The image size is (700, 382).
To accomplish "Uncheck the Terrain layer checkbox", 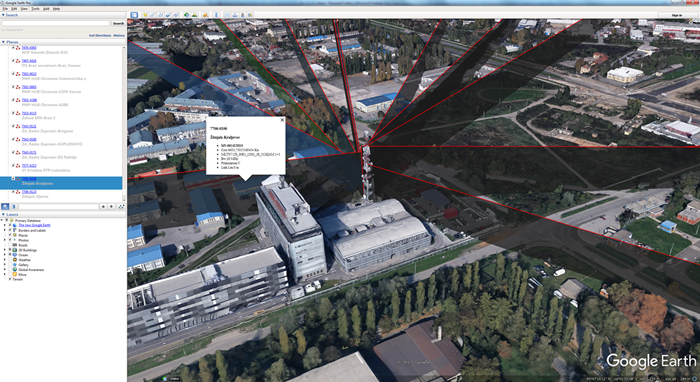I will pyautogui.click(x=10, y=279).
